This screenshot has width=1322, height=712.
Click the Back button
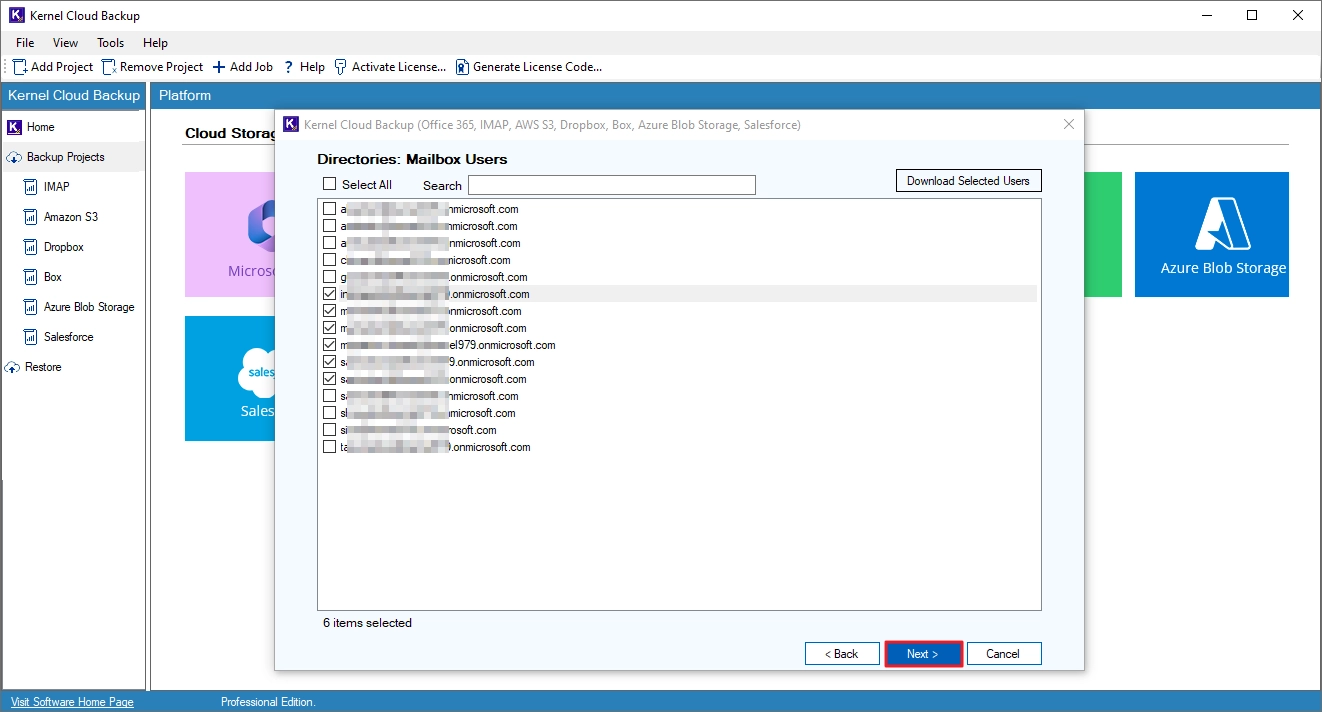coord(842,654)
